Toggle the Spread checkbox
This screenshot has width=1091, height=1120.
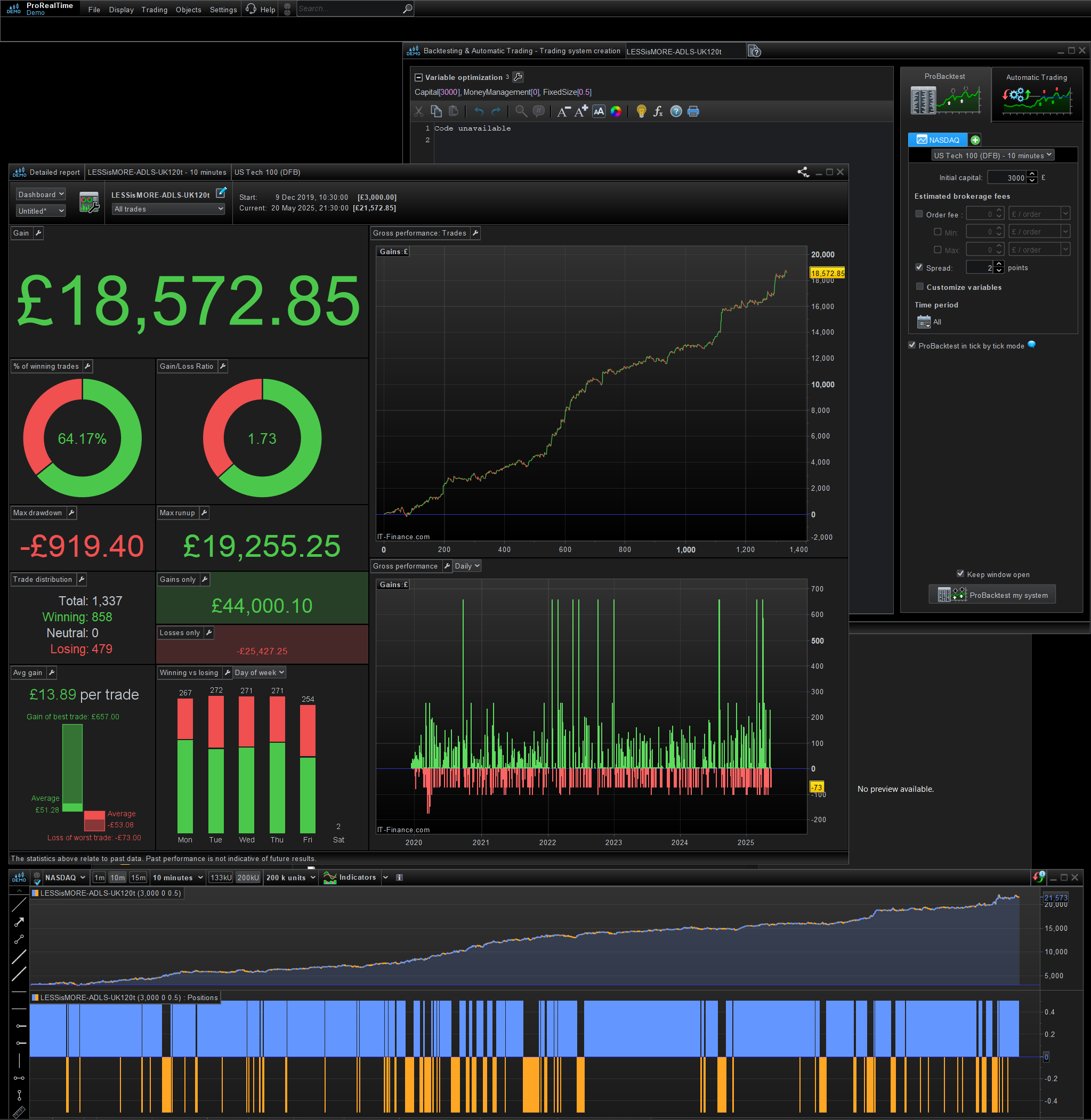[x=919, y=267]
